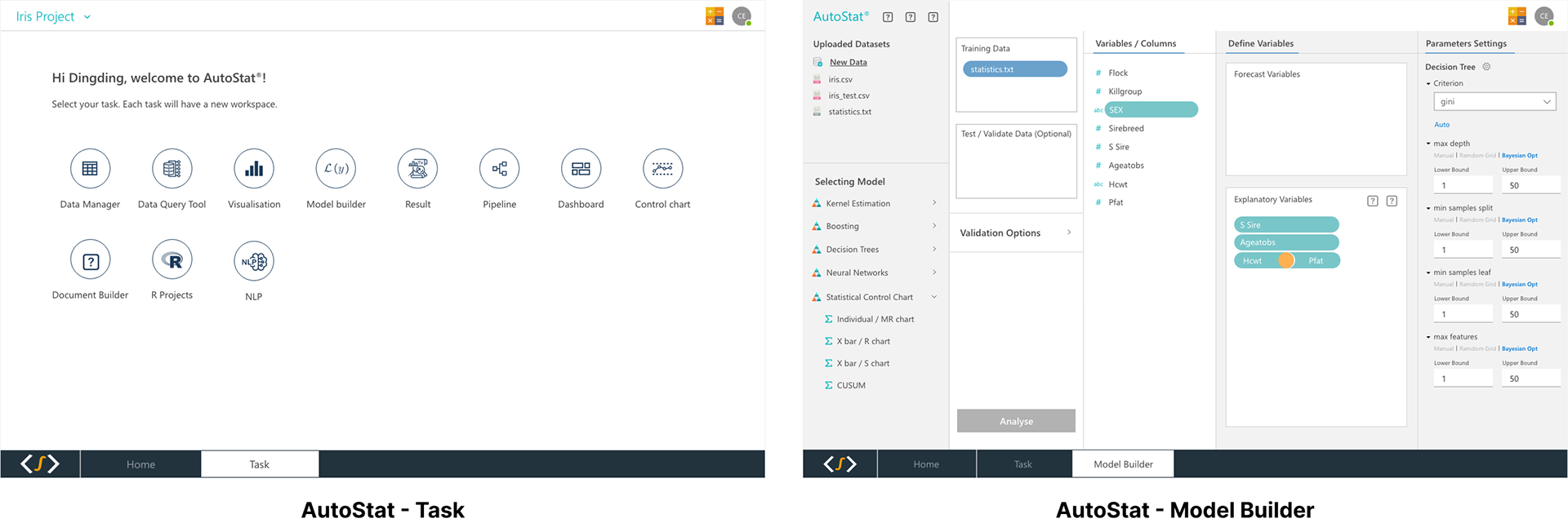Open the Decision Tree settings gear

[1486, 67]
